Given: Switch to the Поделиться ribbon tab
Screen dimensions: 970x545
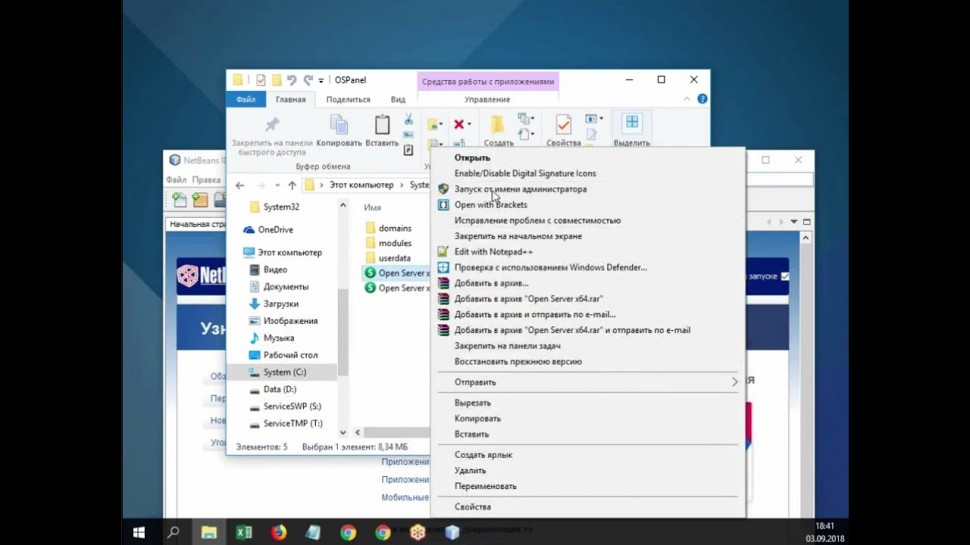Looking at the screenshot, I should (x=348, y=99).
